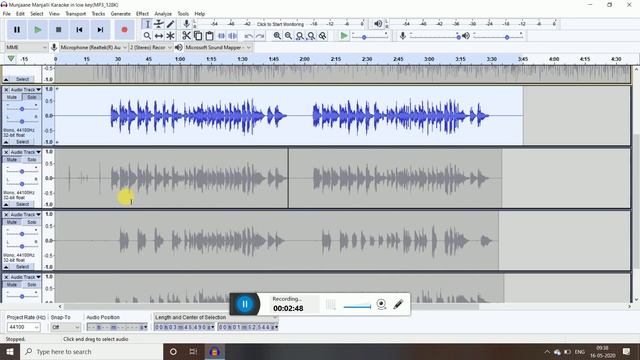
Task: Click the Paste clipboard icon
Action: [x=209, y=36]
